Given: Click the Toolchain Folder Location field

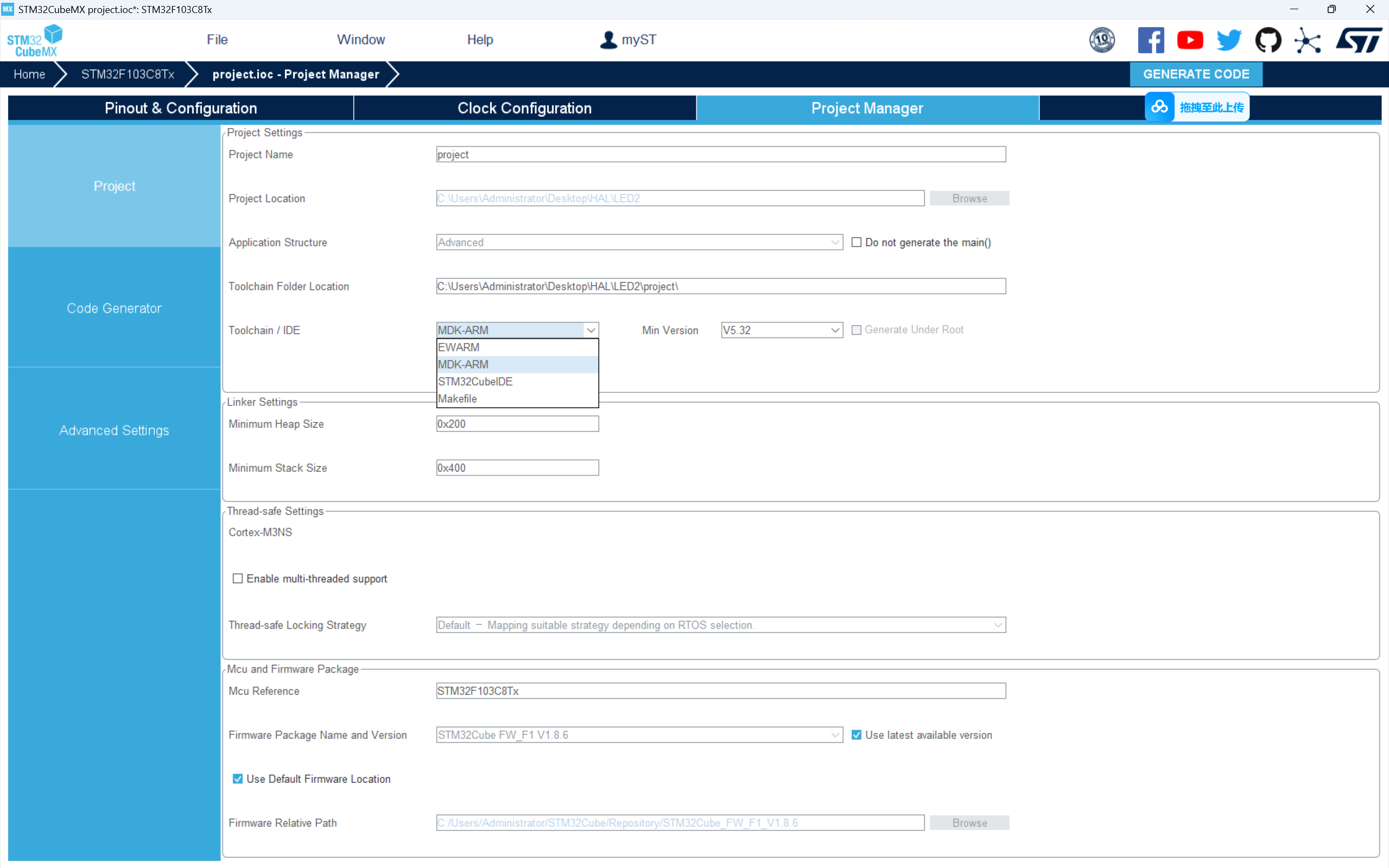Looking at the screenshot, I should (721, 287).
